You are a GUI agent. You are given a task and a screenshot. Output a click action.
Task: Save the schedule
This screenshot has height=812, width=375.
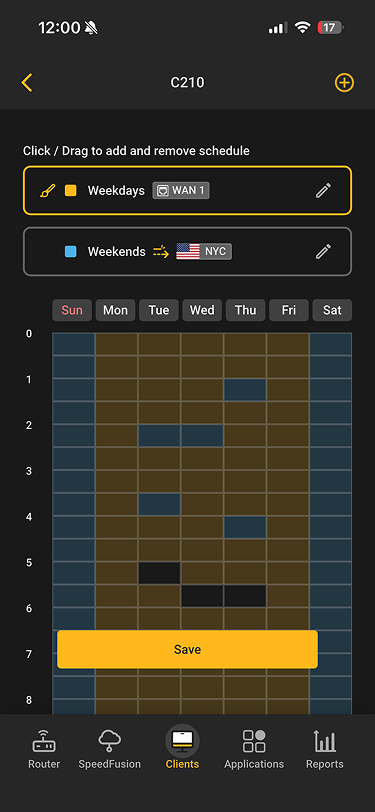(188, 649)
